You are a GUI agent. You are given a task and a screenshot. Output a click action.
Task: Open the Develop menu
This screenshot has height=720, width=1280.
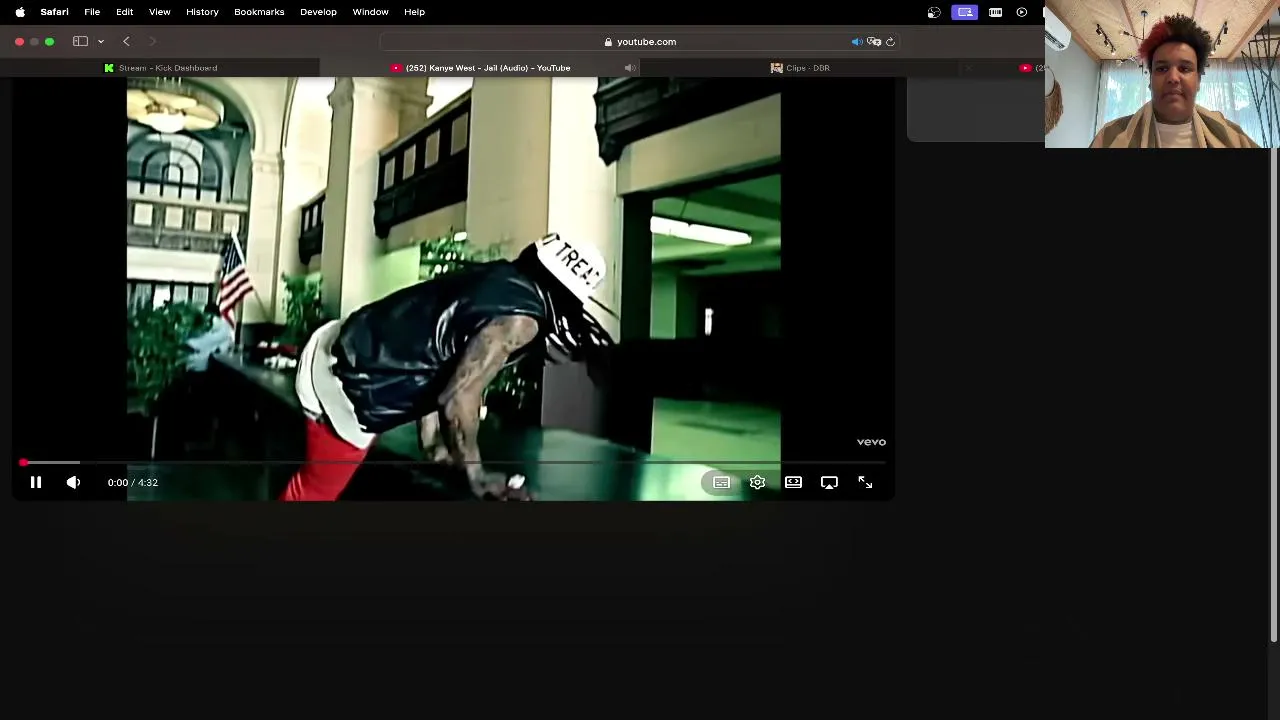[318, 12]
